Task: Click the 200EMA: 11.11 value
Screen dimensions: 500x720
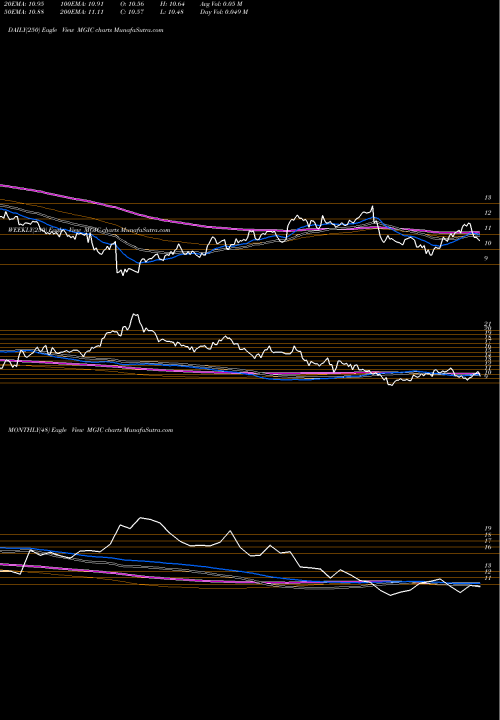Action: (81, 12)
